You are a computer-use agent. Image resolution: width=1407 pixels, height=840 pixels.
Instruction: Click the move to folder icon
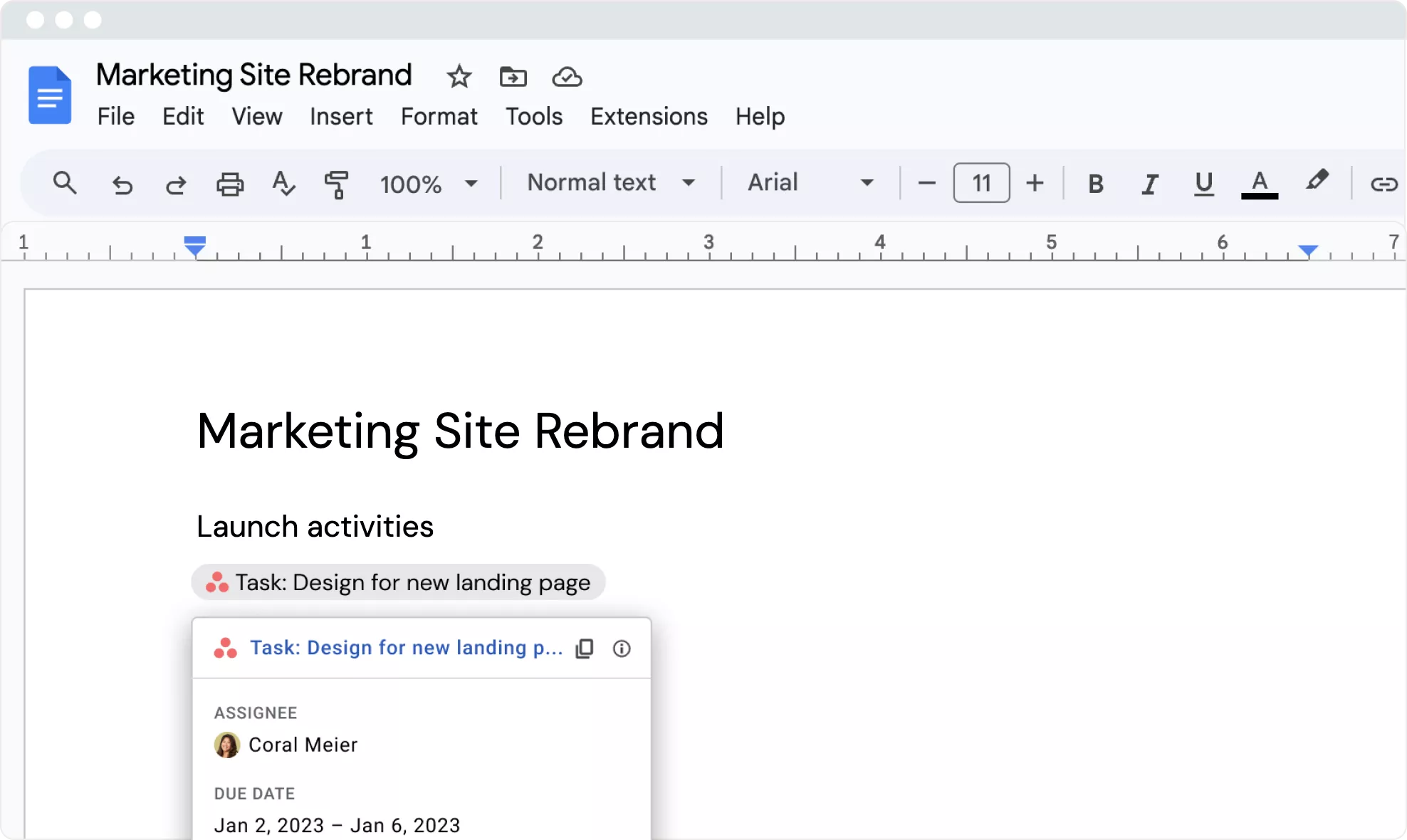(513, 76)
